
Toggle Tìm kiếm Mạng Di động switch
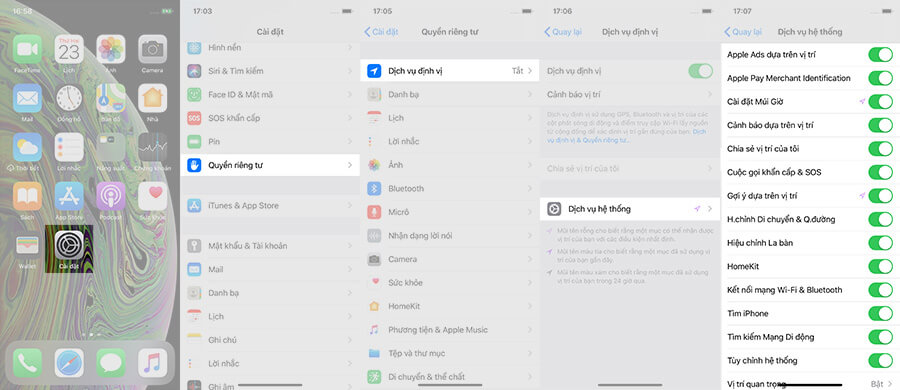(x=880, y=337)
